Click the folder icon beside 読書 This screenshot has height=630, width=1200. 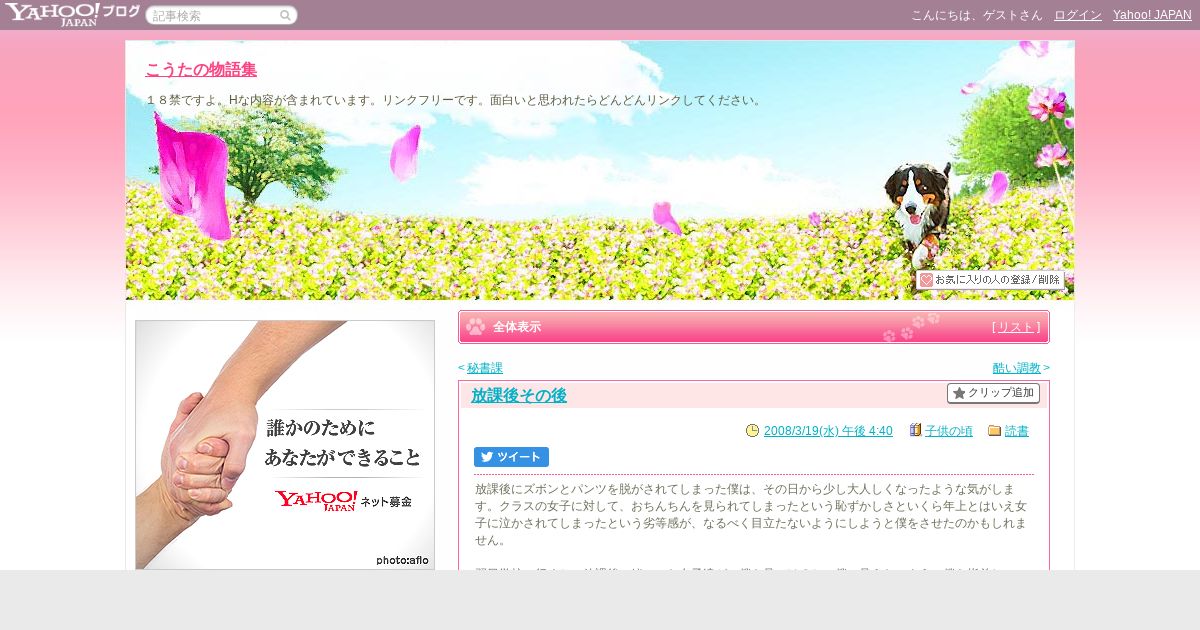pyautogui.click(x=995, y=431)
